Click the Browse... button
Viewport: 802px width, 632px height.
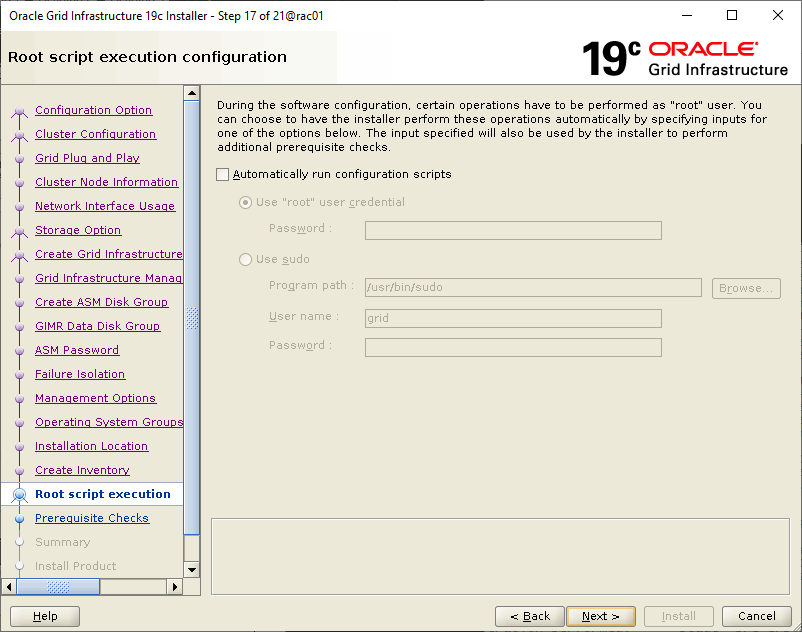(746, 288)
